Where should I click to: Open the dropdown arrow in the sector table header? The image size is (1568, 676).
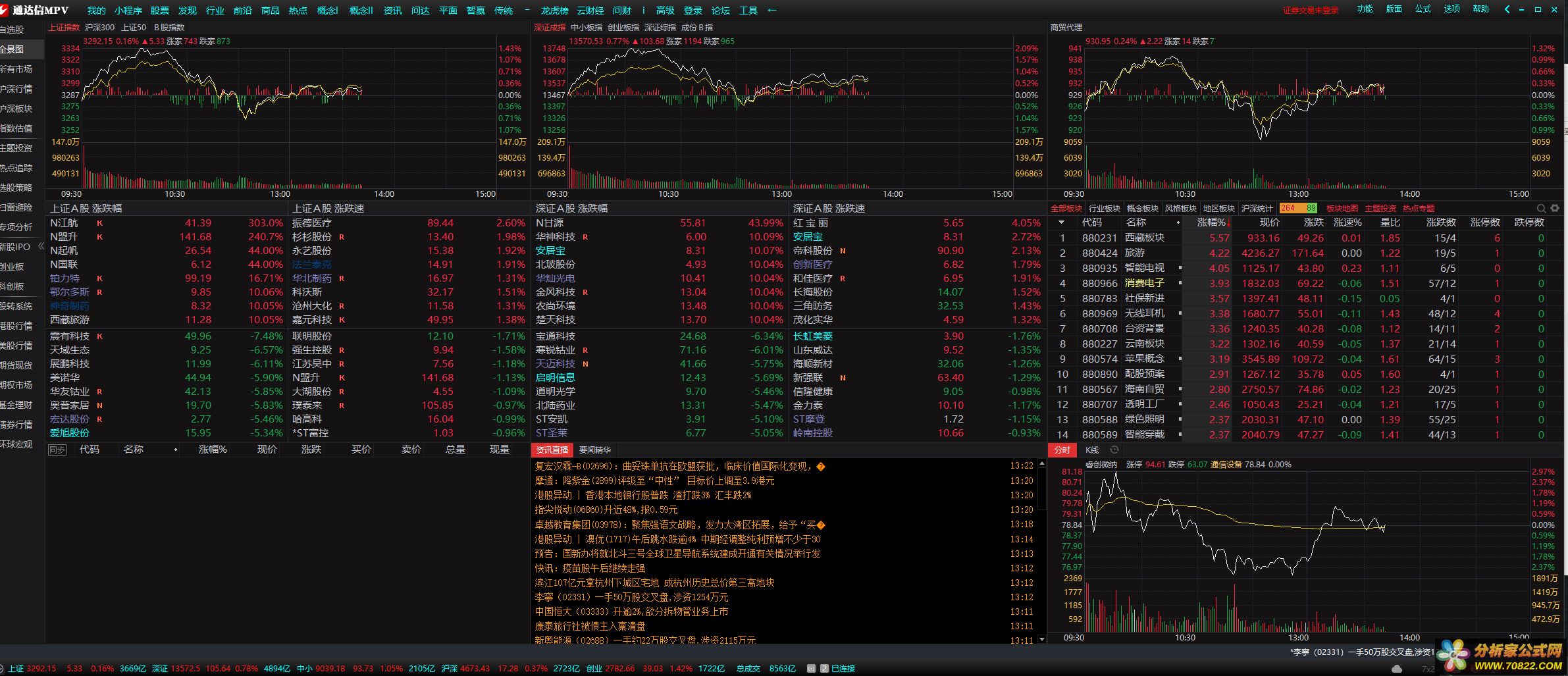(x=1062, y=222)
